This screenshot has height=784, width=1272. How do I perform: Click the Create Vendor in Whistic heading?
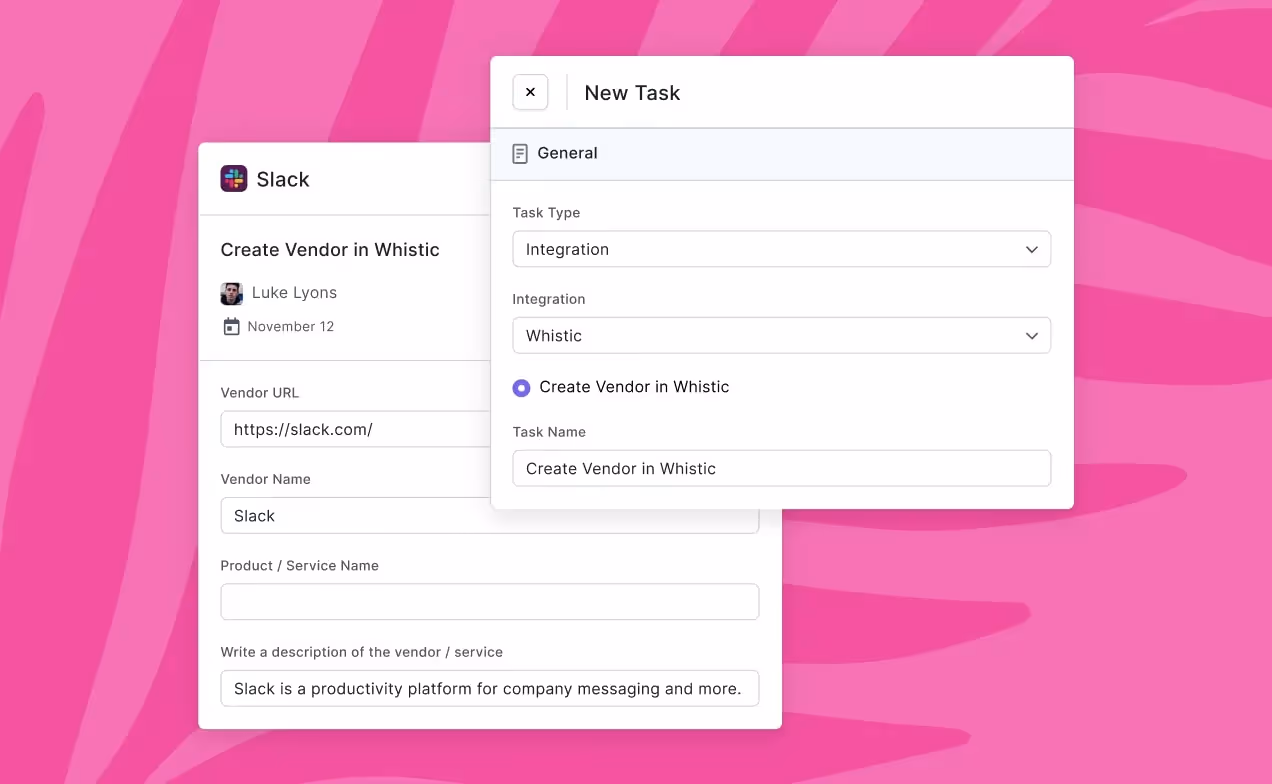click(x=330, y=250)
